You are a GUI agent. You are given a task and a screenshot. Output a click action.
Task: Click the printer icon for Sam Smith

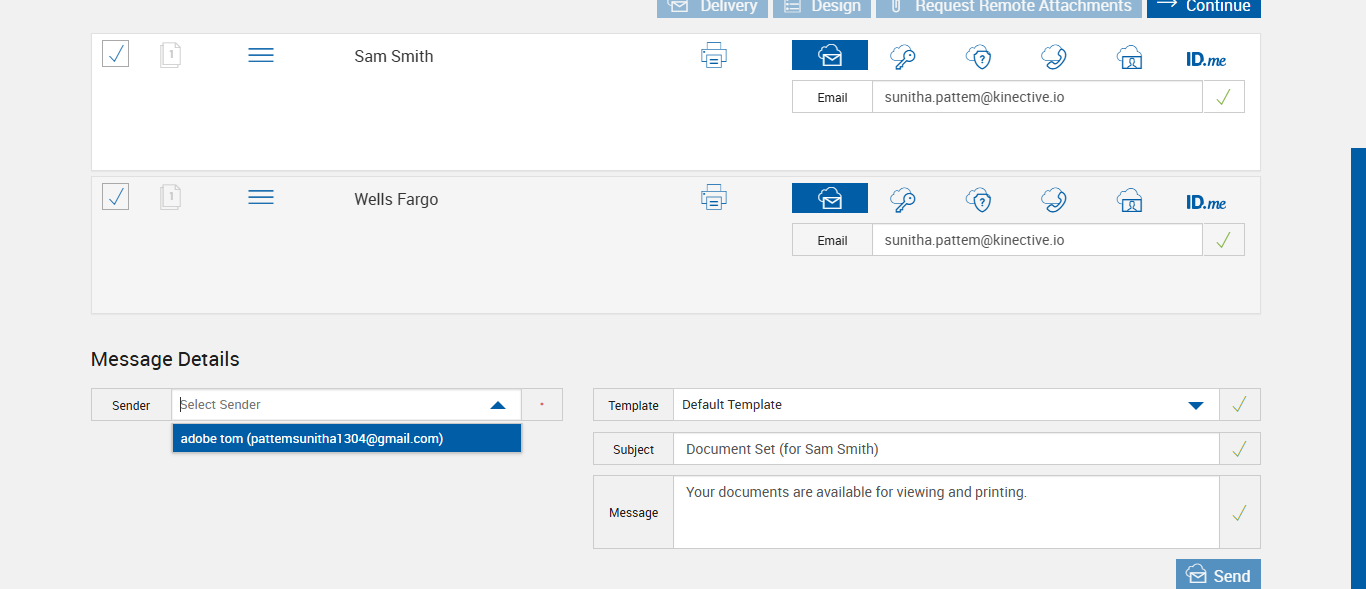click(714, 56)
